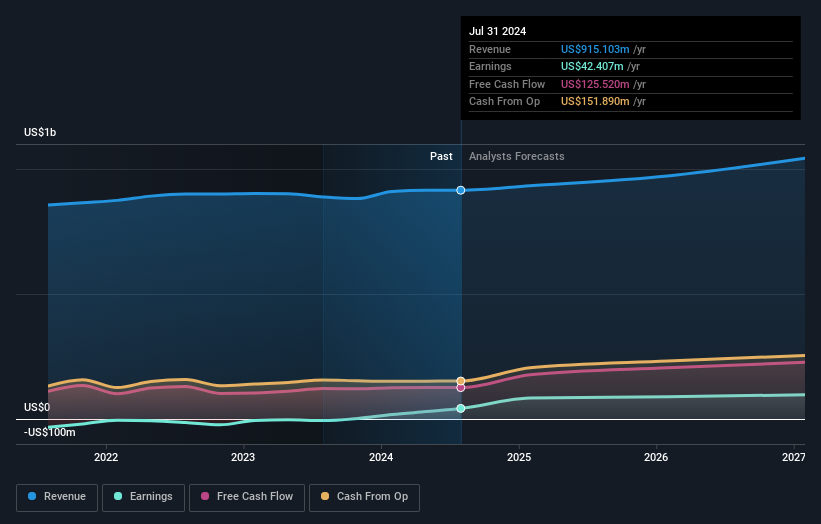
Task: Click the US$0 y-axis label
Action: pos(37,407)
